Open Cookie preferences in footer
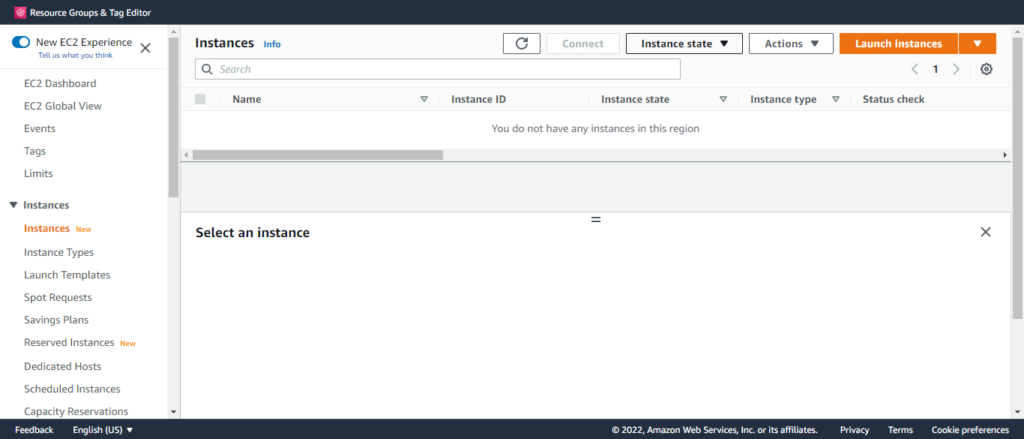Viewport: 1024px width, 439px height. tap(970, 430)
